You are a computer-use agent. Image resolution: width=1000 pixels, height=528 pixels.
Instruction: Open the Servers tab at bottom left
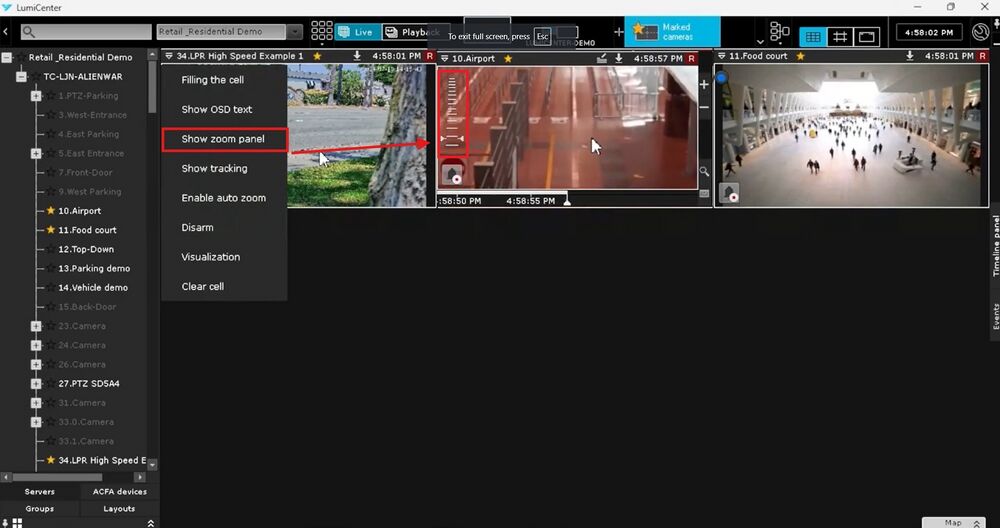[40, 492]
